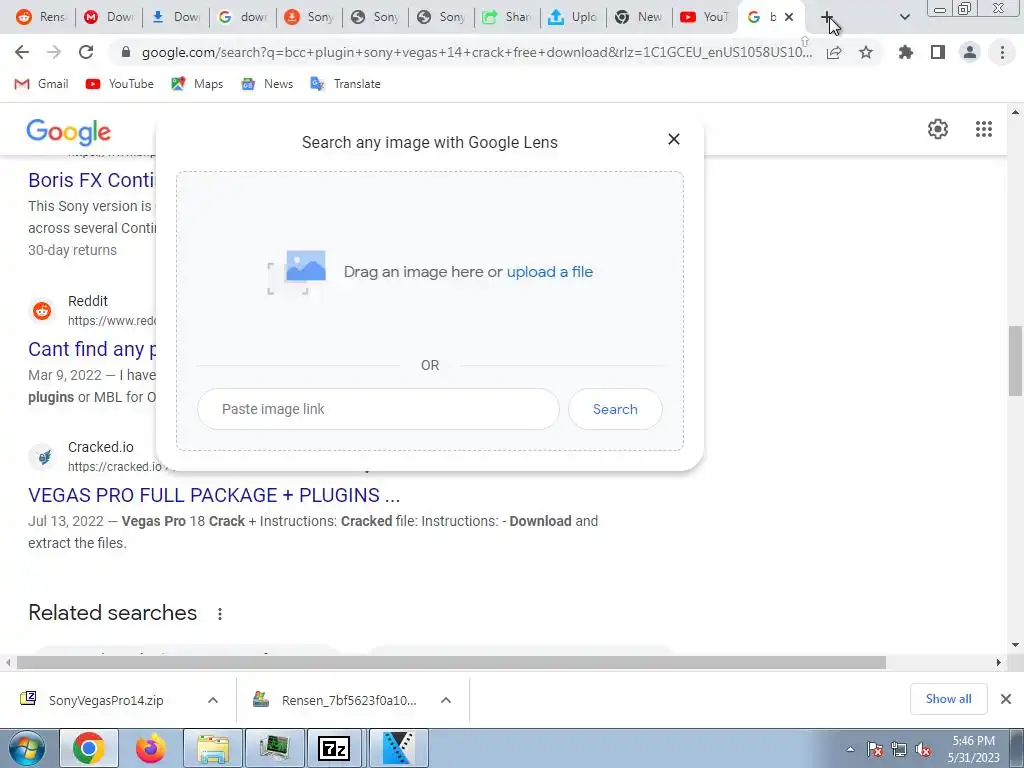Screen dimensions: 1024x768
Task: Open the YouTube bookmark
Action: pyautogui.click(x=120, y=84)
